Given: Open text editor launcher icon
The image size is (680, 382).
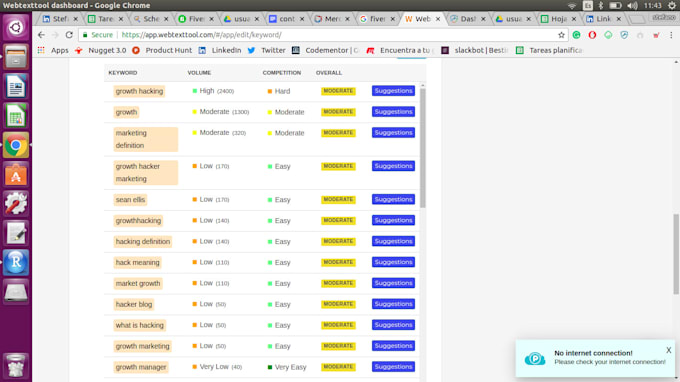Looking at the screenshot, I should pos(16,233).
